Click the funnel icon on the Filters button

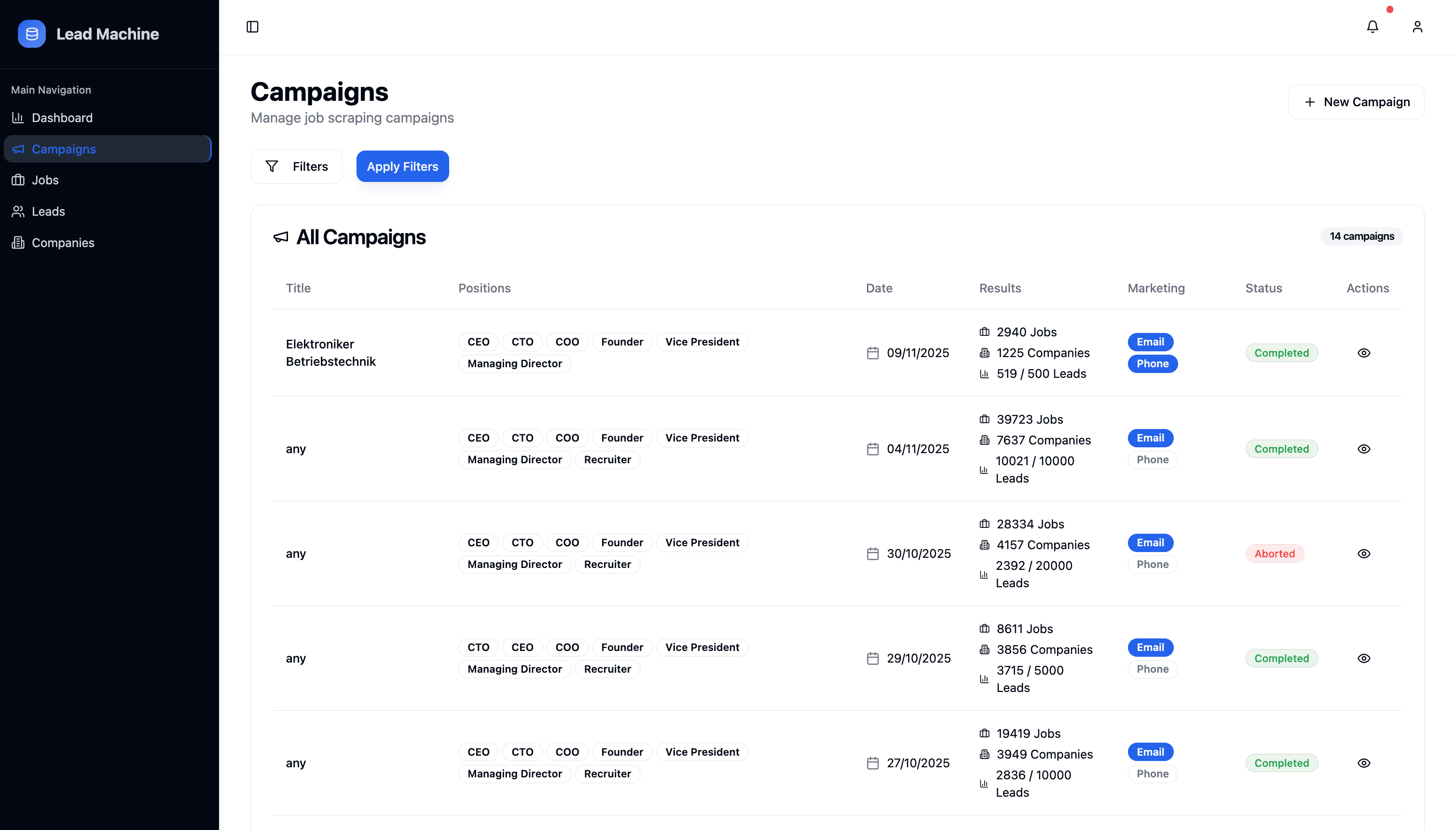click(273, 166)
